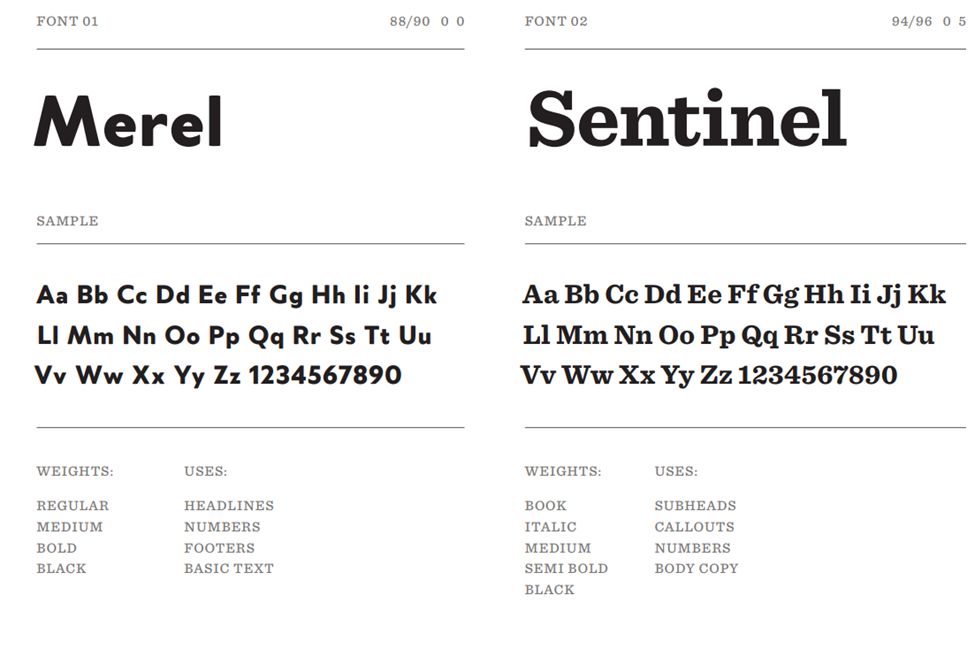
Task: Click the BOOK weight under Sentinel
Action: tap(546, 506)
